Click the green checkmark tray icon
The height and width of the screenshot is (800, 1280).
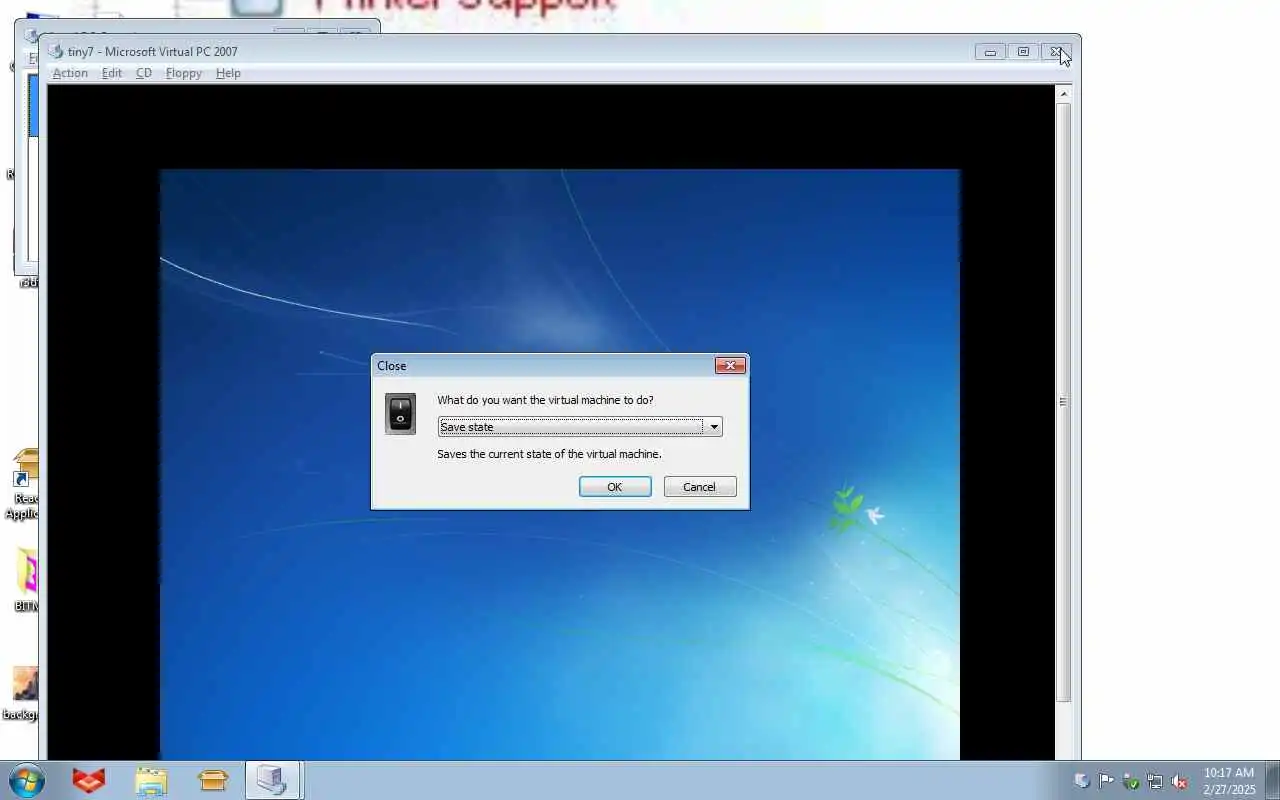(1131, 781)
